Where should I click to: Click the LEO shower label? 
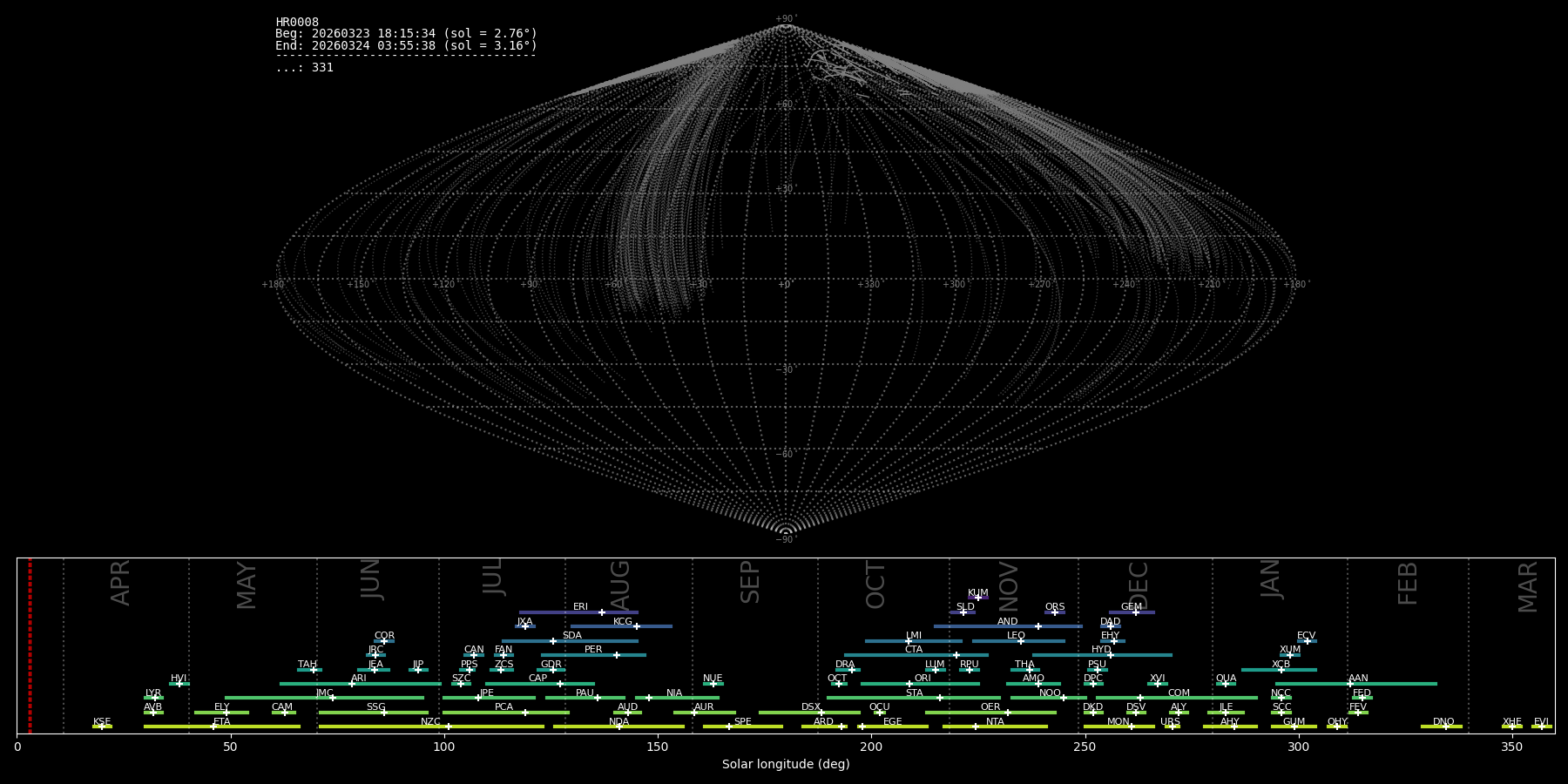1017,636
